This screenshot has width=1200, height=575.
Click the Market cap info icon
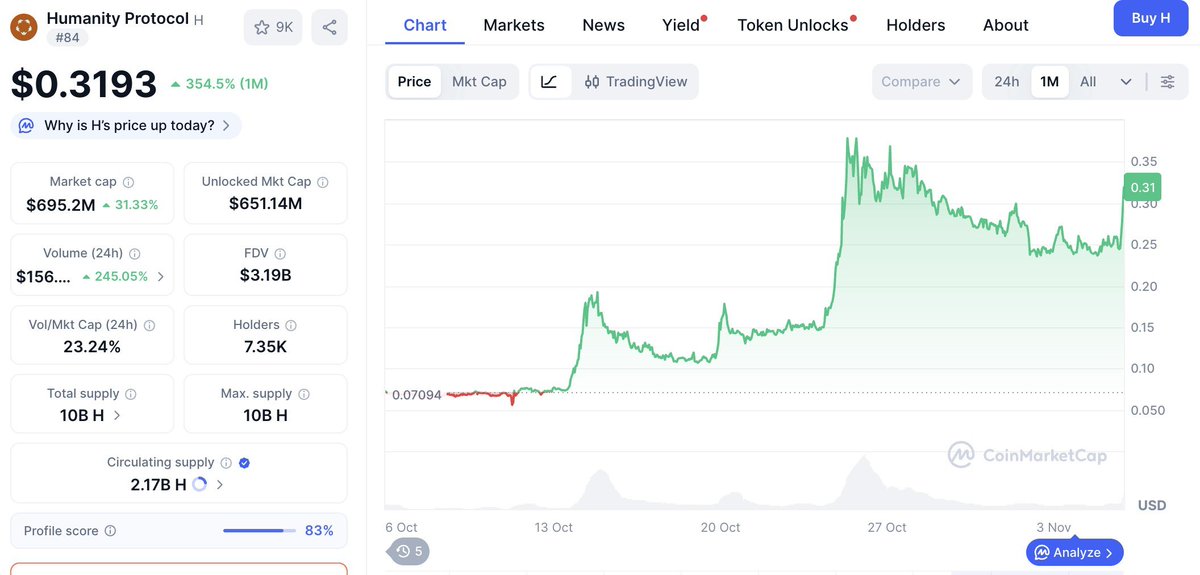coord(128,182)
